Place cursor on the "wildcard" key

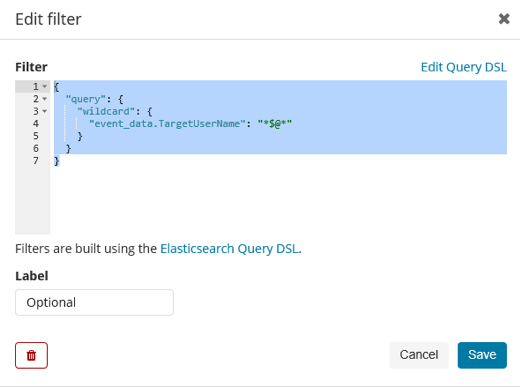[x=106, y=111]
